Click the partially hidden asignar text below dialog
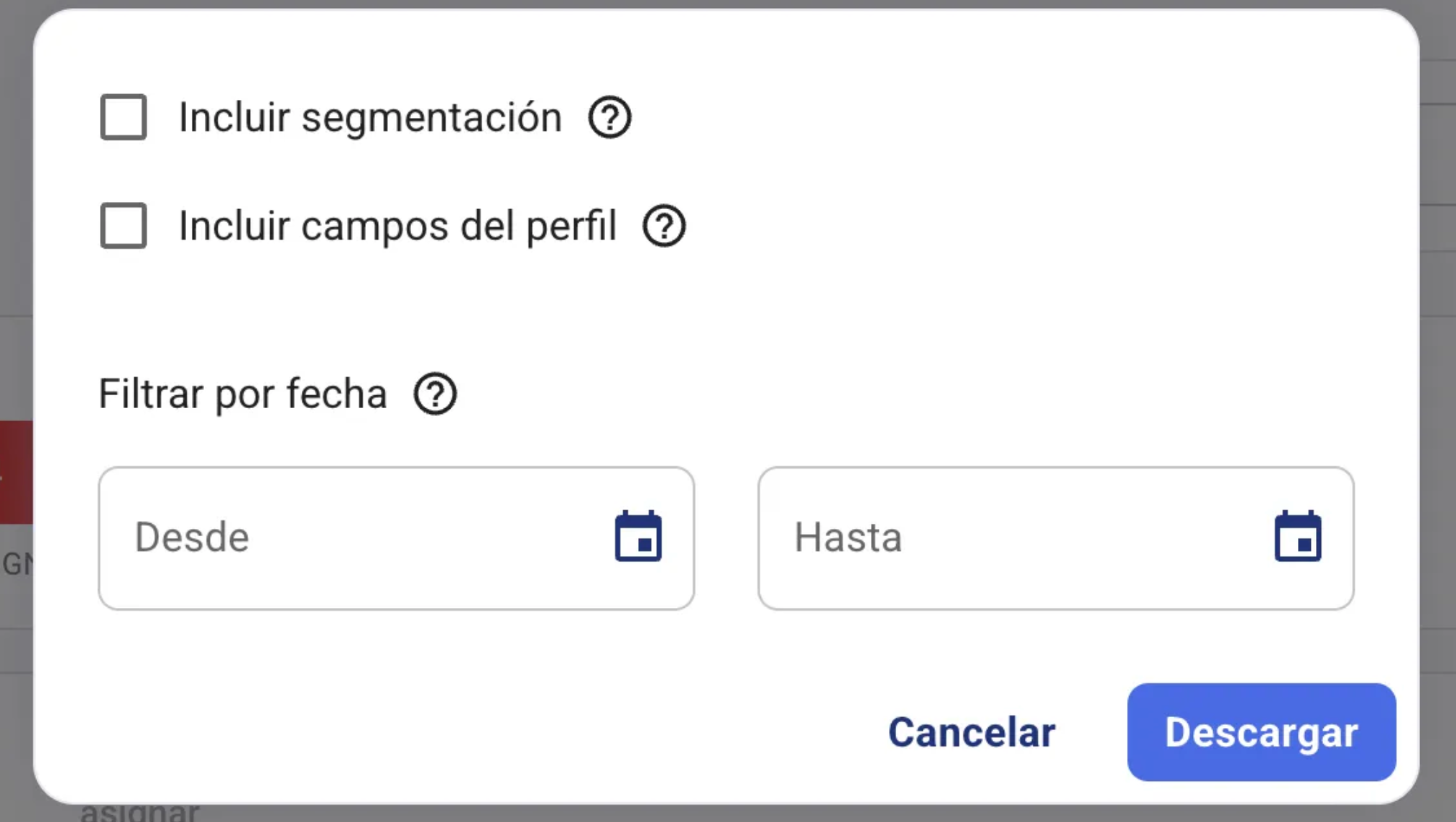1456x822 pixels. [139, 813]
